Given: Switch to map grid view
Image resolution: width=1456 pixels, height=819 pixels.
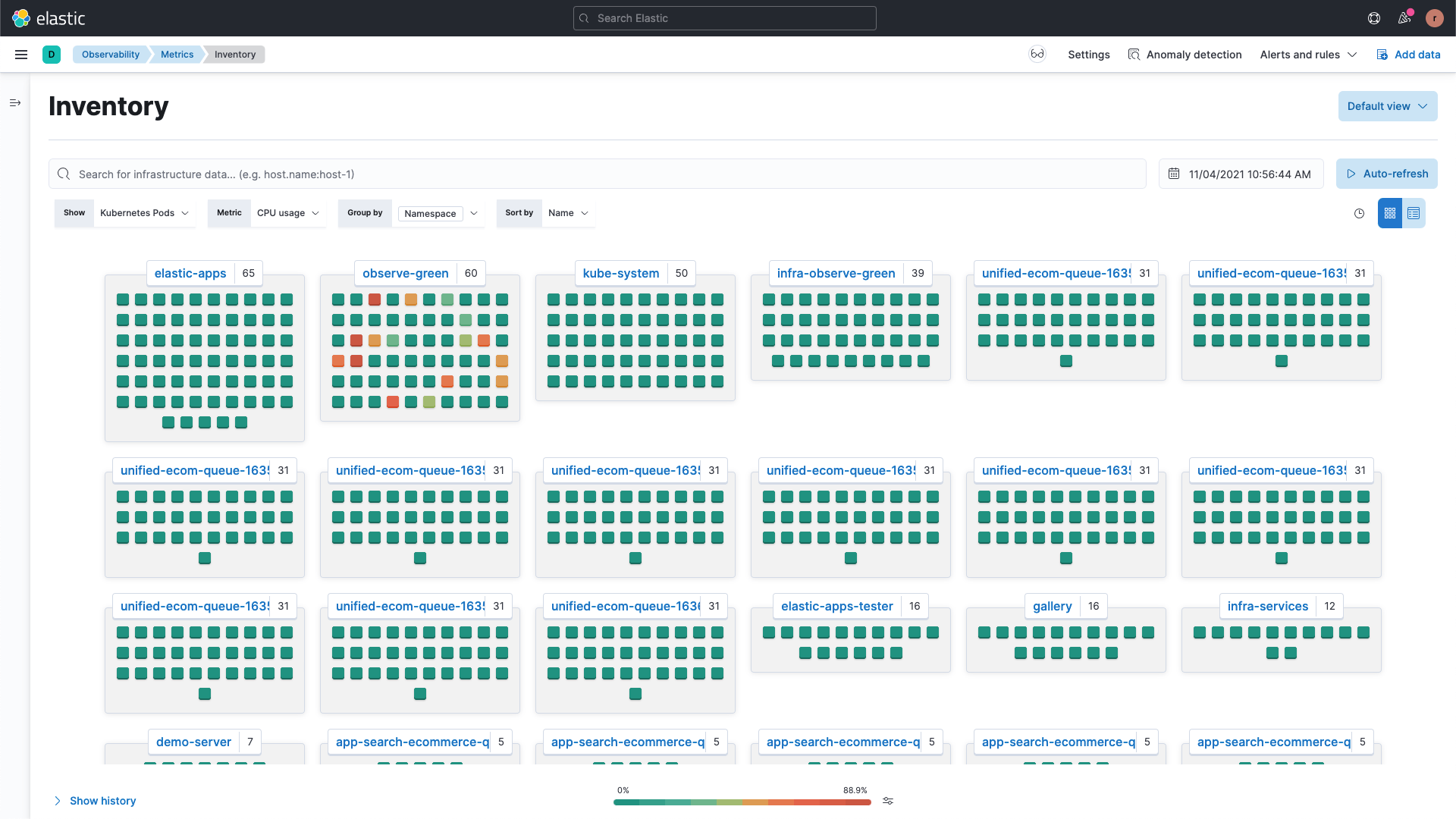Looking at the screenshot, I should pyautogui.click(x=1389, y=214).
